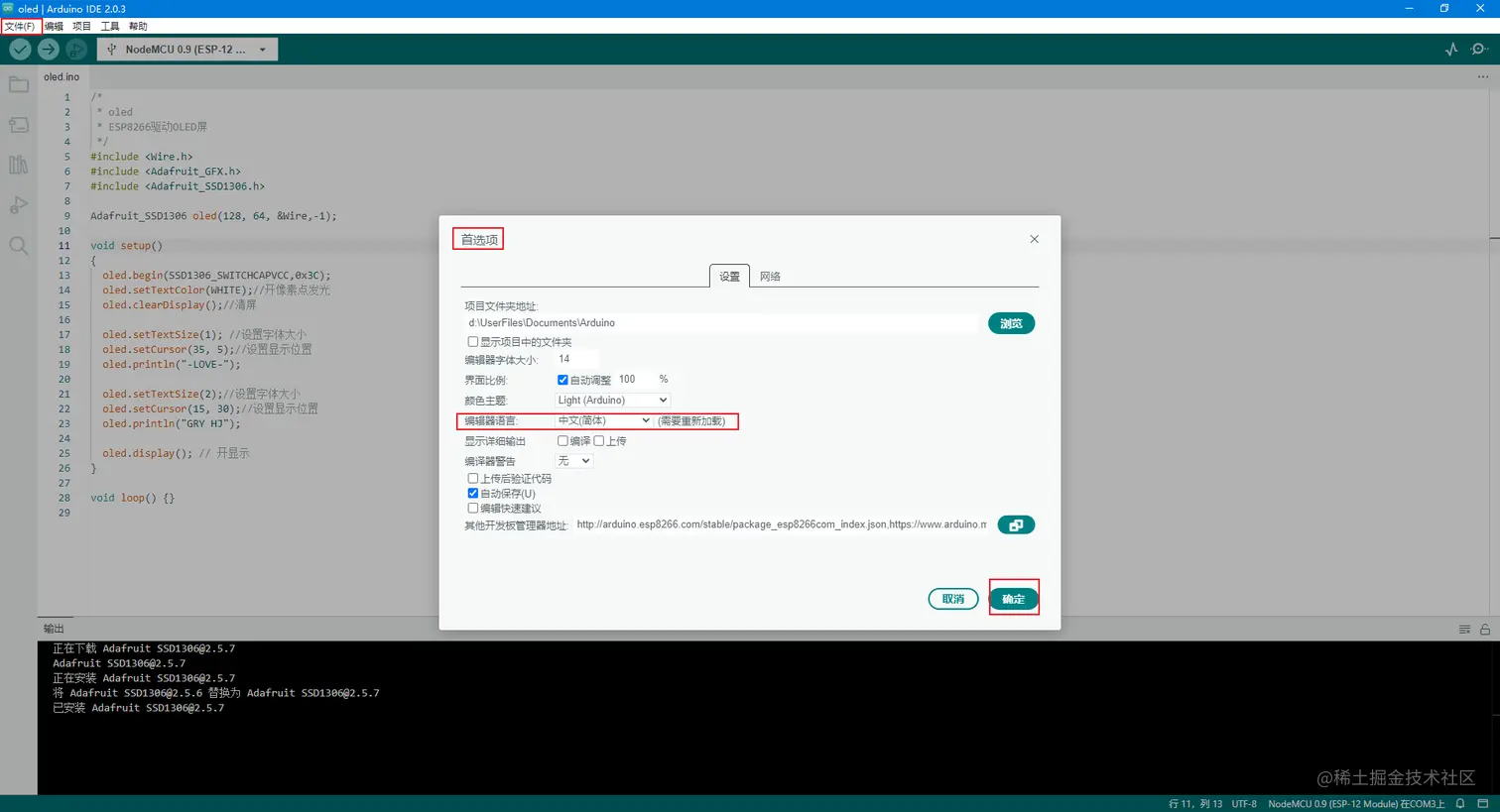Screen dimensions: 1500x812
Task: Switch to the 设置 tab
Action: [x=729, y=276]
